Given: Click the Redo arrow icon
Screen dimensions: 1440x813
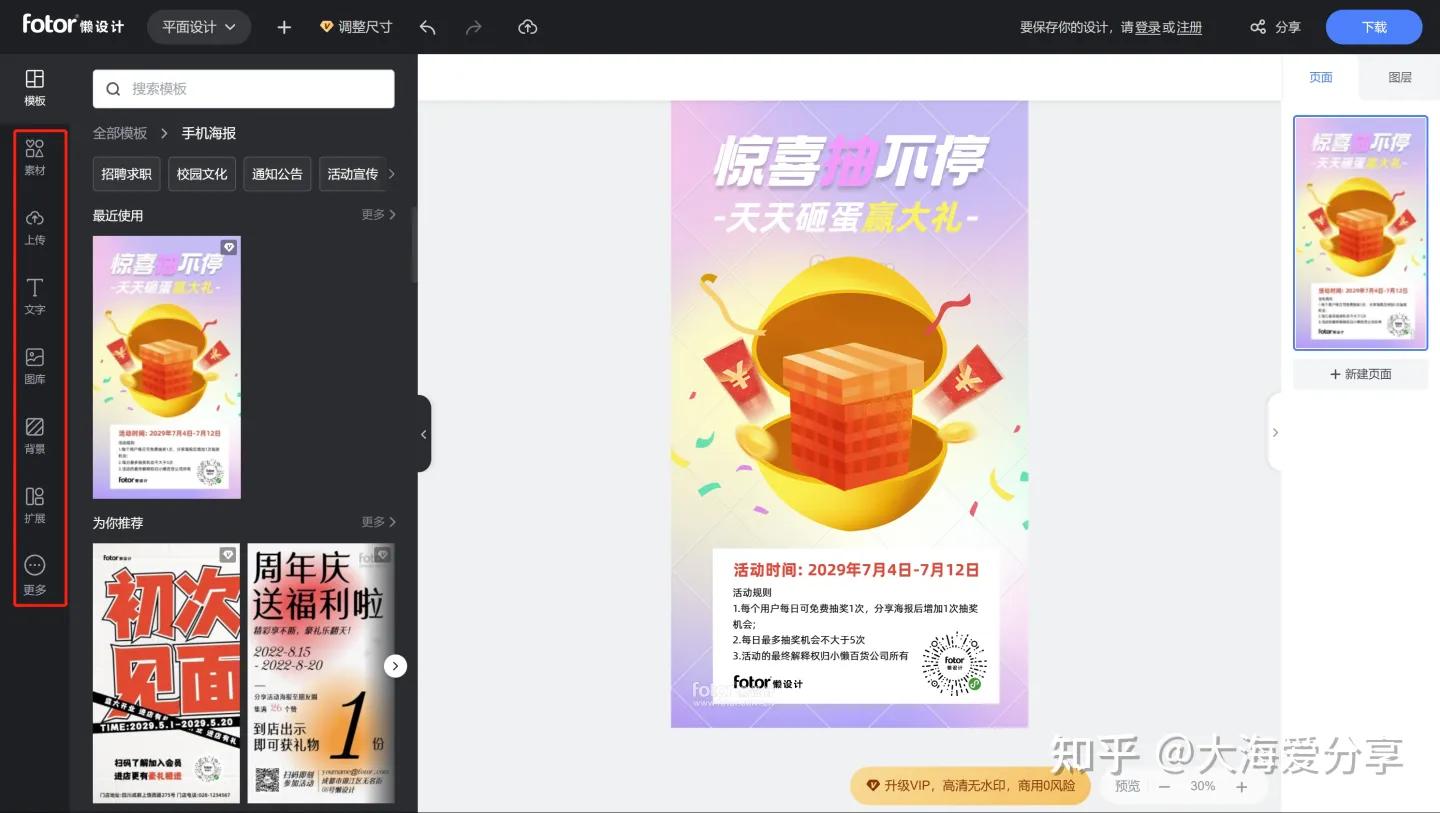Looking at the screenshot, I should pos(473,27).
